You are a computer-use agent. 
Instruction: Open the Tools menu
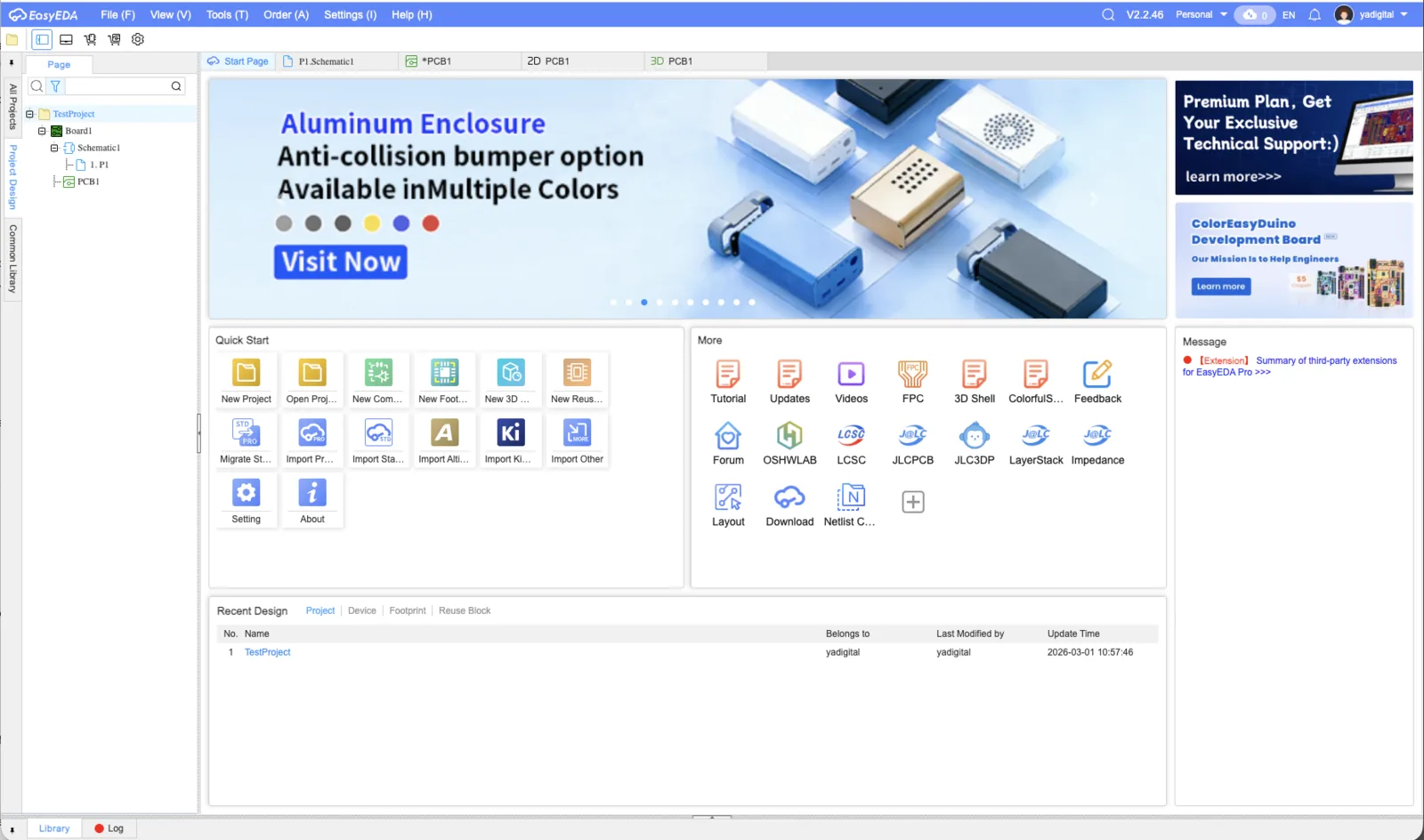(x=226, y=14)
